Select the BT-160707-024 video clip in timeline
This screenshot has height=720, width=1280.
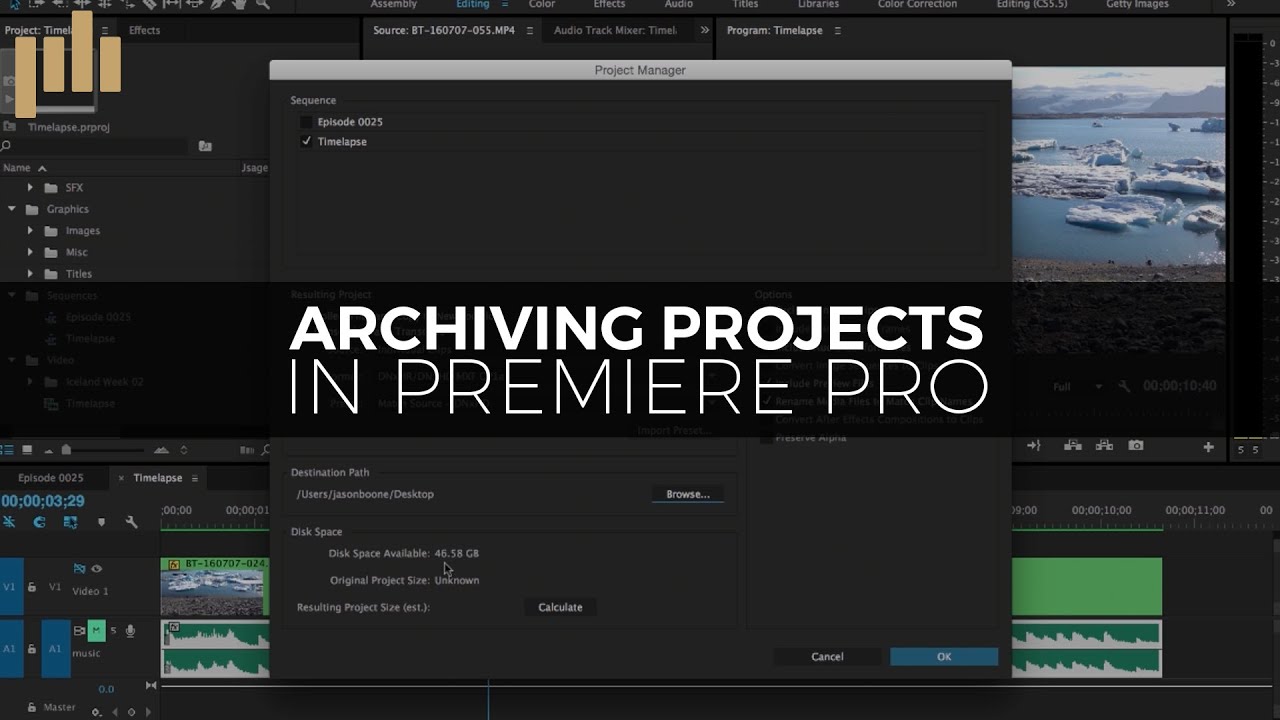(x=215, y=587)
